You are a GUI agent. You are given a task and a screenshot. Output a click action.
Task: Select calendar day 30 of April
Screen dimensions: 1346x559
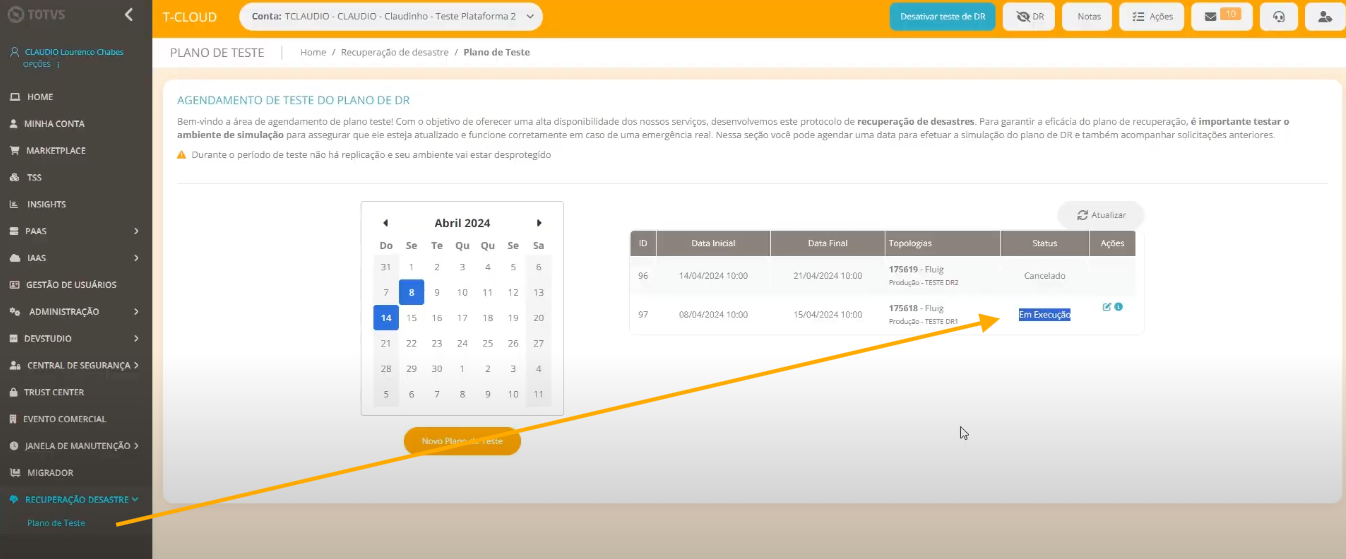click(437, 369)
